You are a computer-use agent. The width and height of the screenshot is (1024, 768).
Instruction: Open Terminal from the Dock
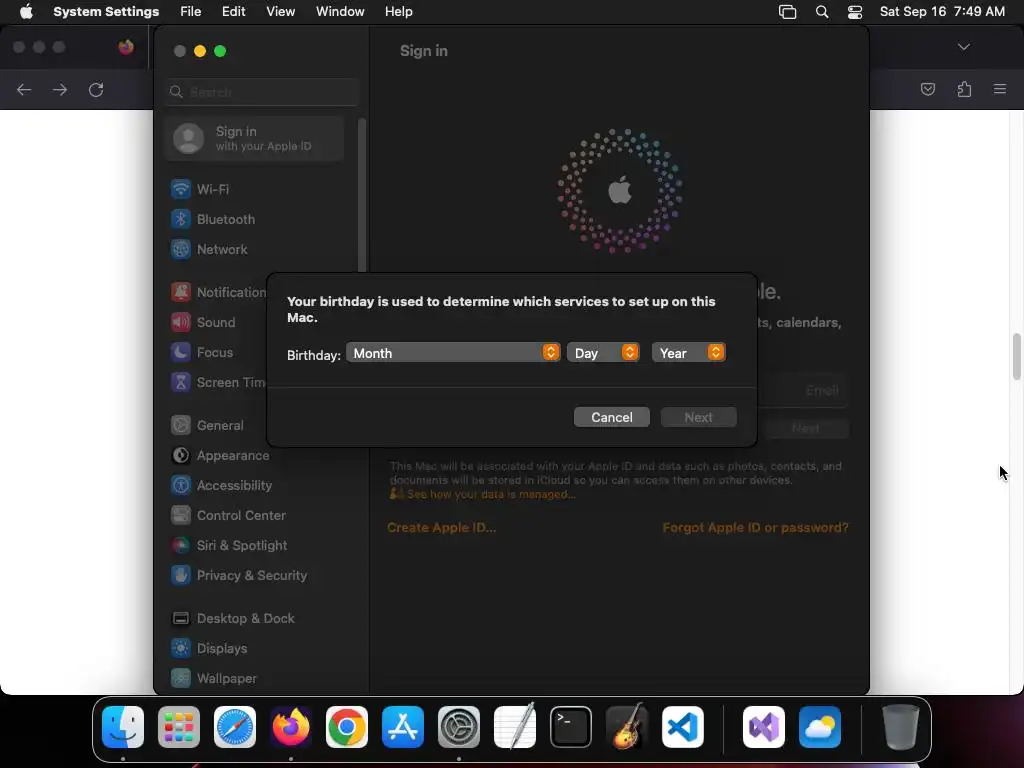(x=571, y=727)
